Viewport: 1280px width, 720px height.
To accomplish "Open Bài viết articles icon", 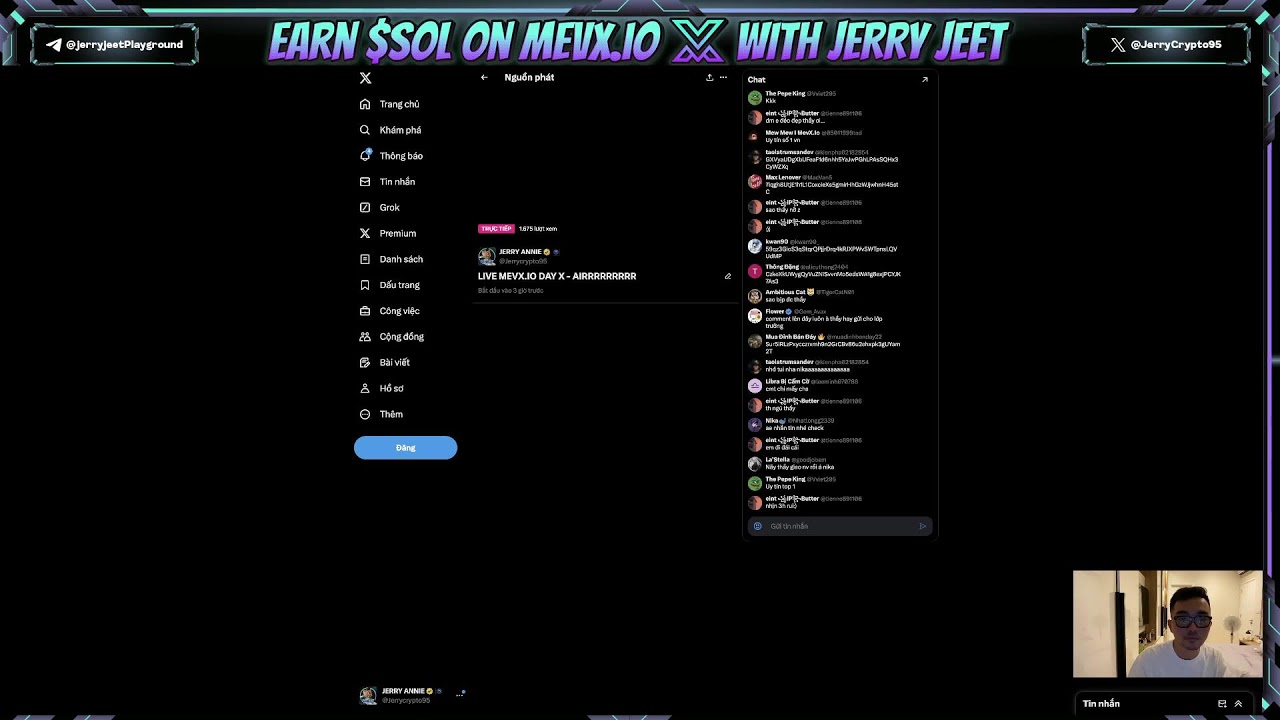I will click(365, 362).
